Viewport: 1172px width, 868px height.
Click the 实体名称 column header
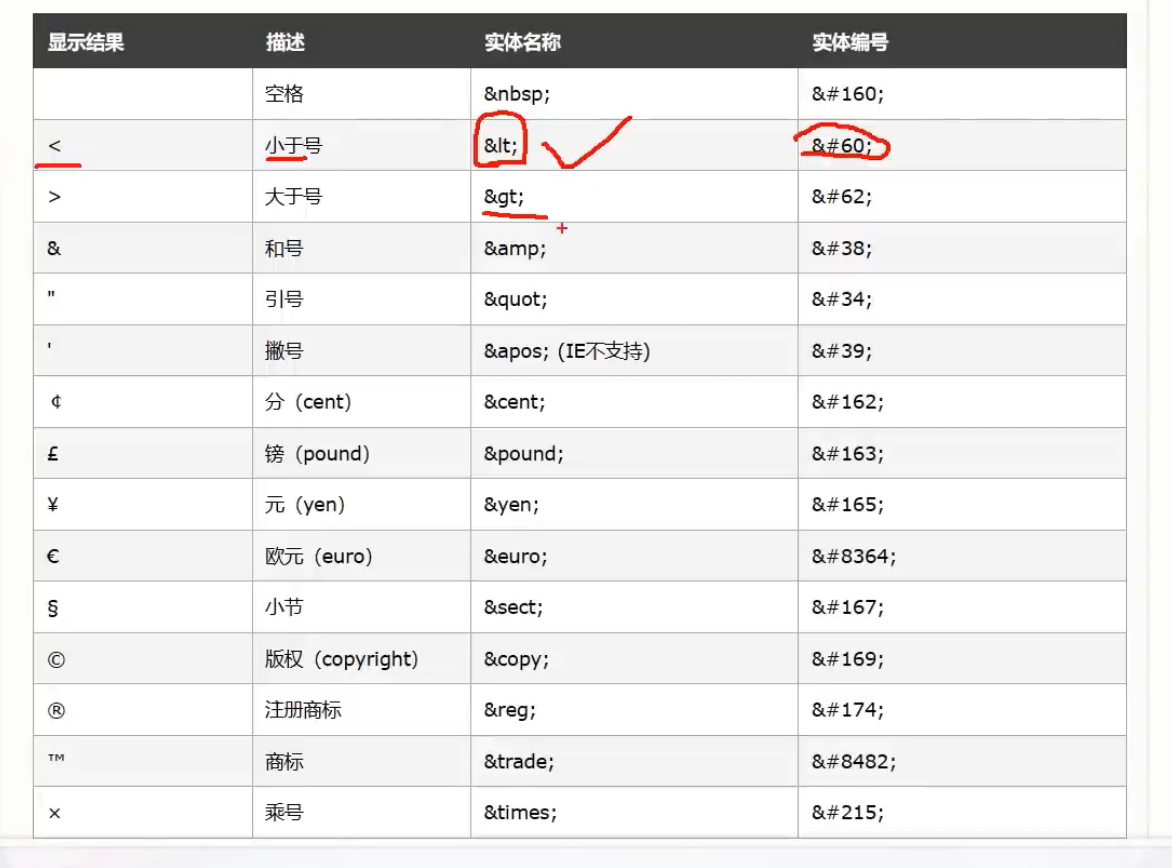pos(522,43)
